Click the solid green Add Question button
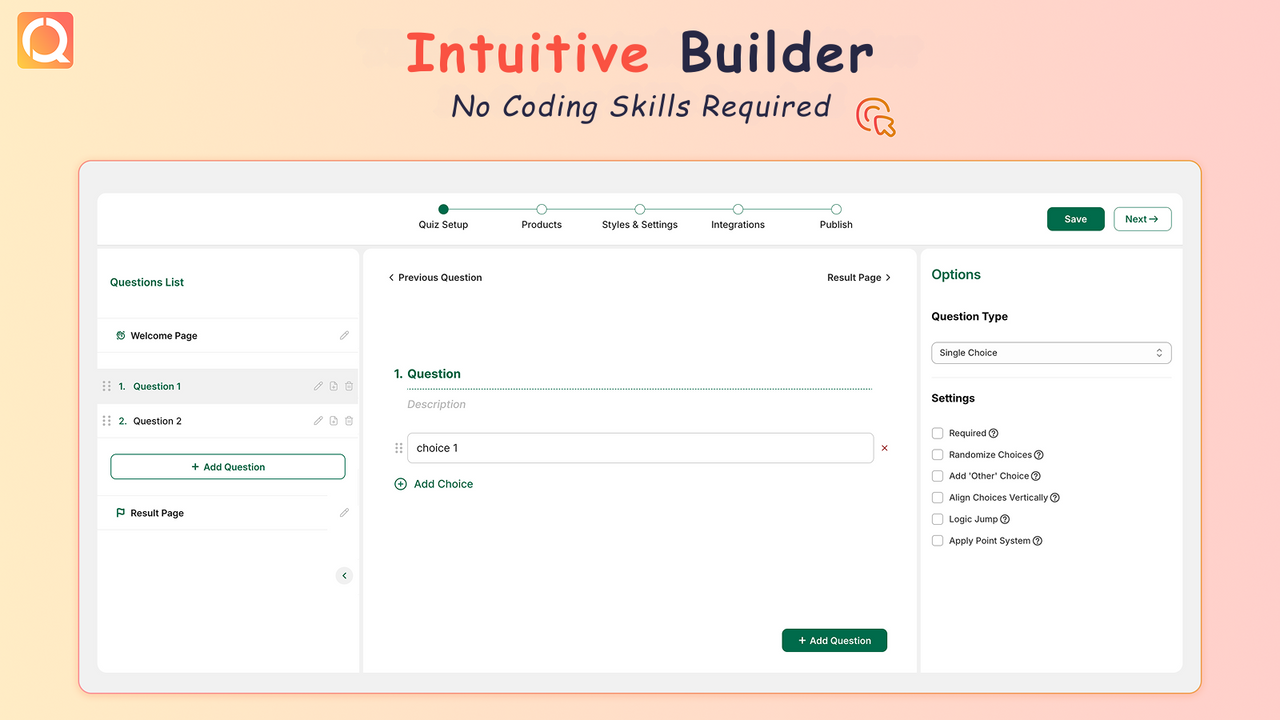 tap(834, 641)
